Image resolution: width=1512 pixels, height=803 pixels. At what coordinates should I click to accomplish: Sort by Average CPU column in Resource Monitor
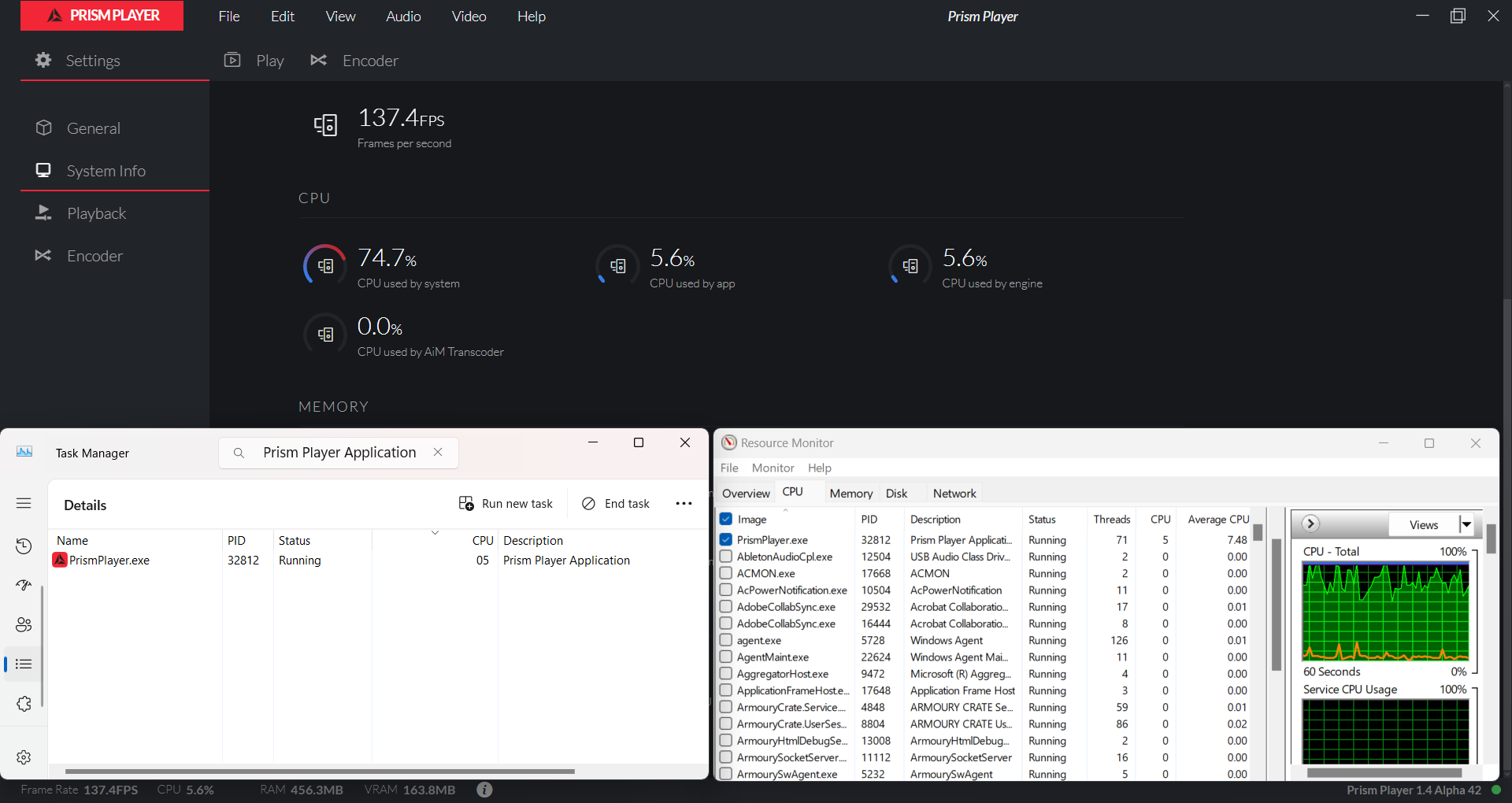(x=1218, y=520)
